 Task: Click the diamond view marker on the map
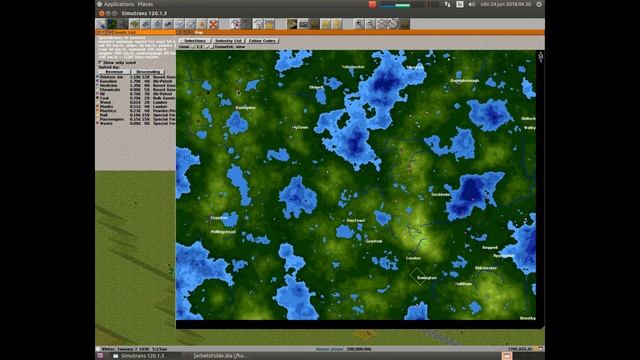[418, 276]
